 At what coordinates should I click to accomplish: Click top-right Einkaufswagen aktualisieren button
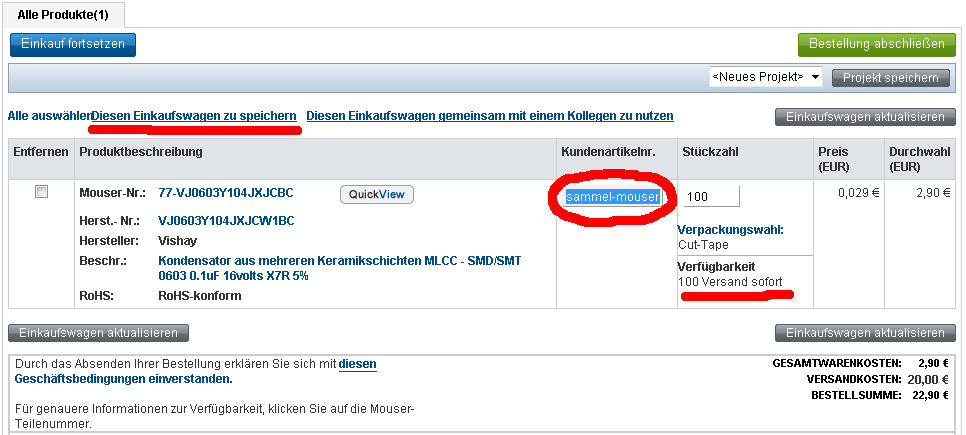865,117
